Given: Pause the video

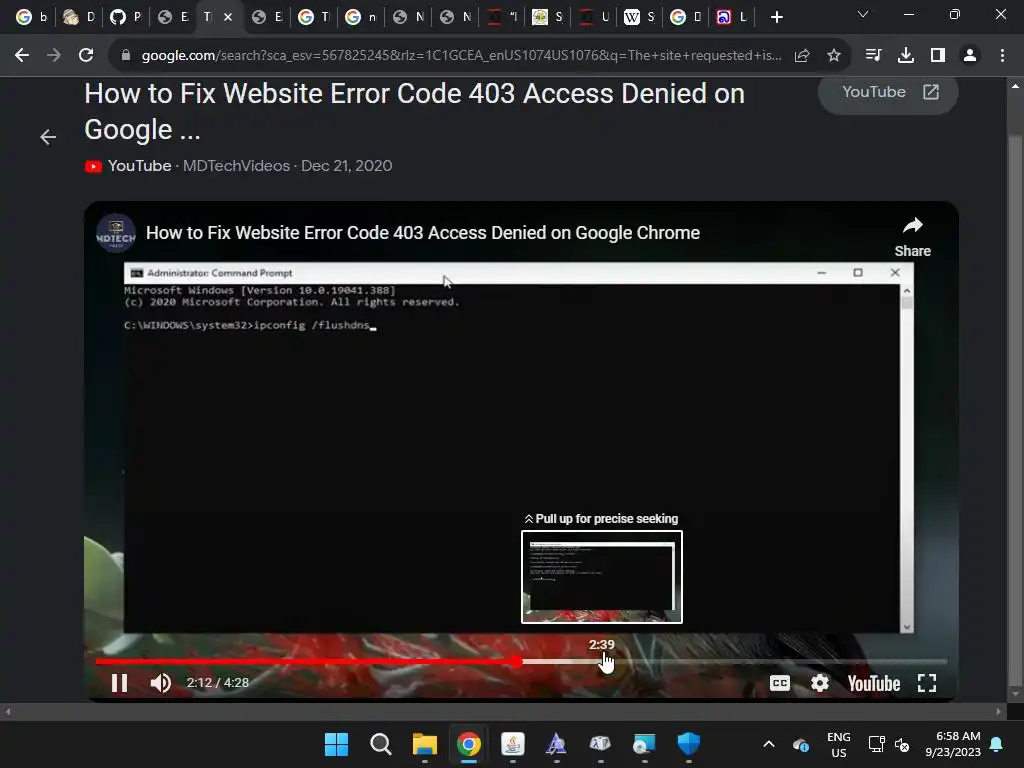Looking at the screenshot, I should click(x=120, y=683).
